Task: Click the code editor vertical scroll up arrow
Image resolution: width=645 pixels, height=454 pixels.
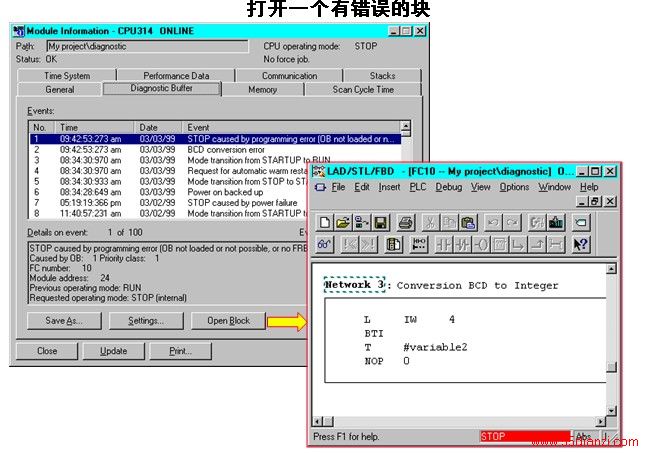Action: (x=611, y=269)
